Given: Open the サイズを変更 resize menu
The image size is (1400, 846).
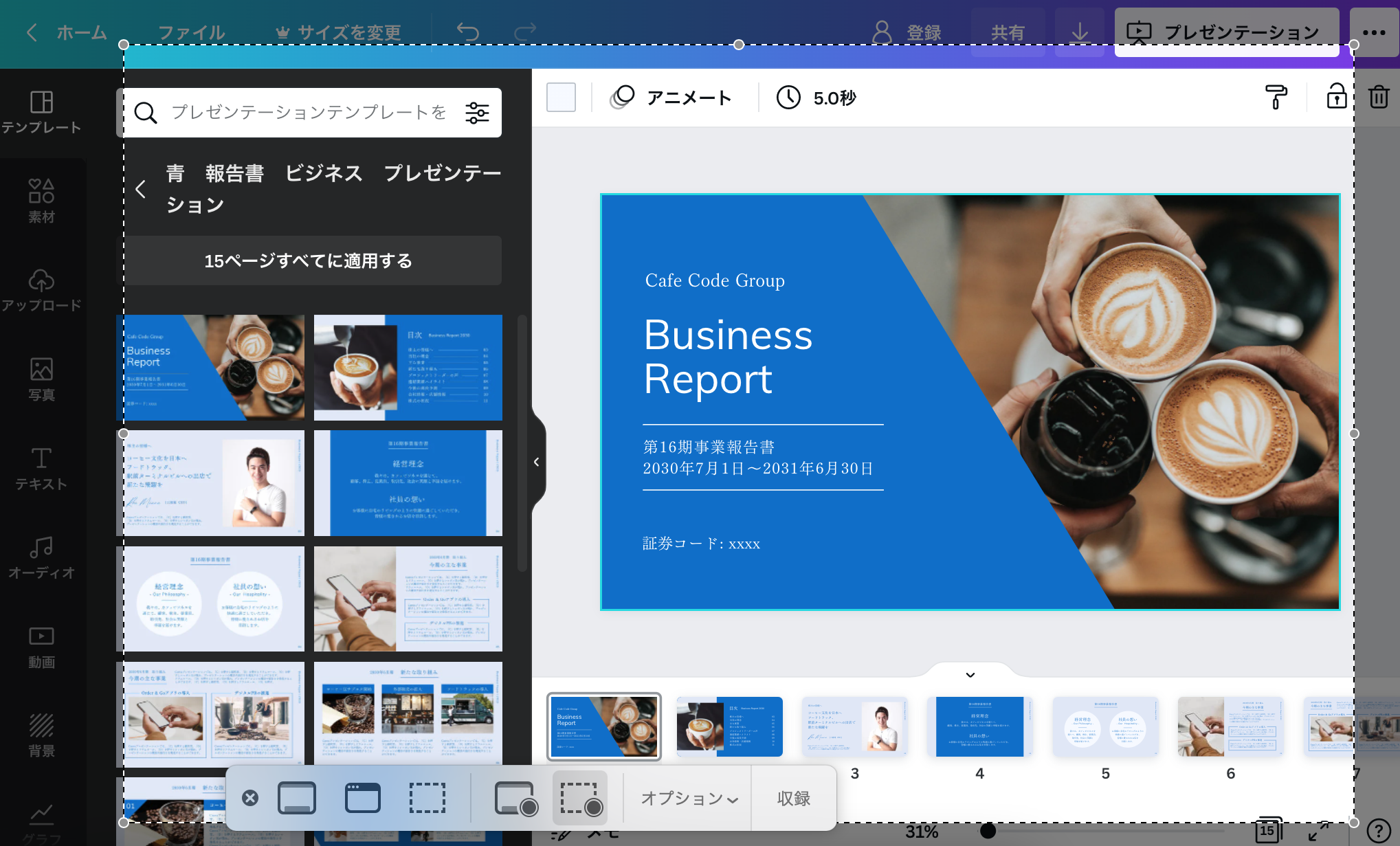Looking at the screenshot, I should (x=338, y=32).
